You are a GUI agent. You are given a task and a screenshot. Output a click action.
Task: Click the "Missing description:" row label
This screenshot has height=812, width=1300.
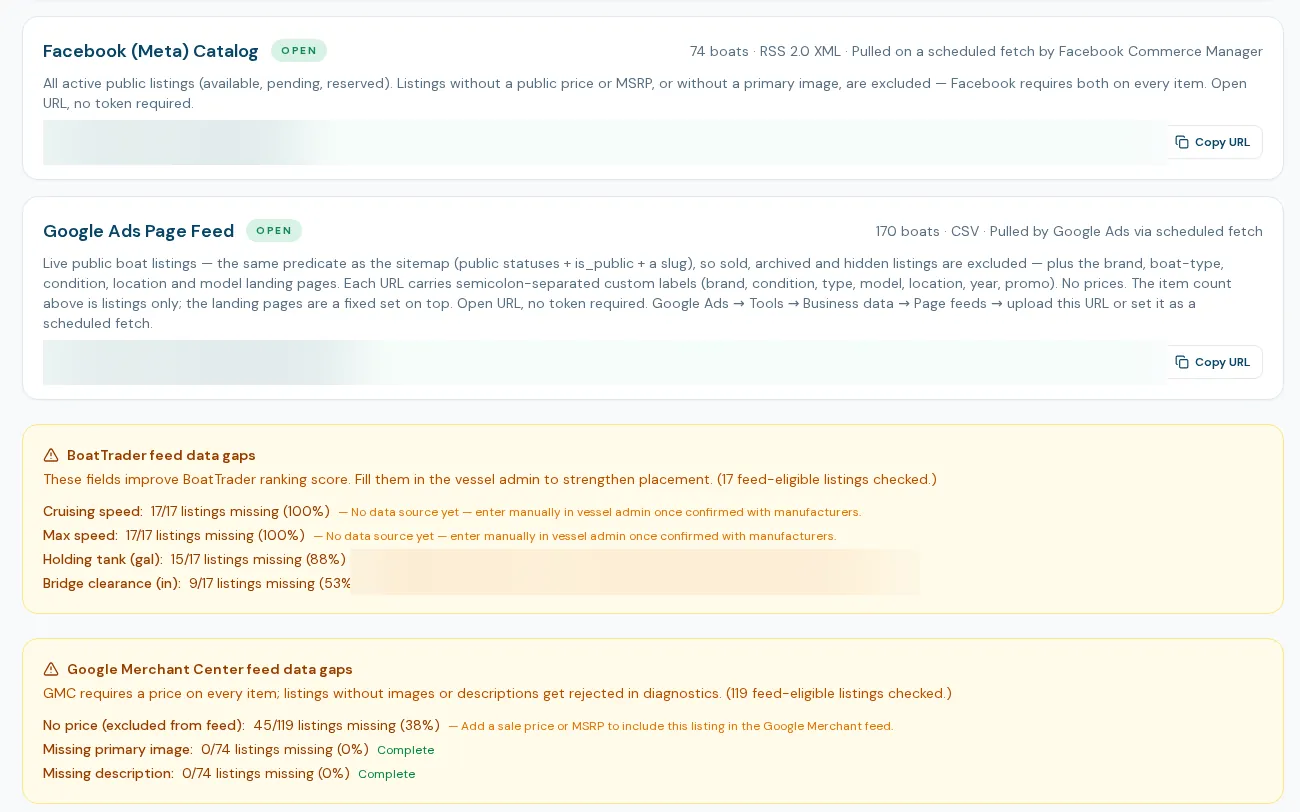[x=108, y=773]
